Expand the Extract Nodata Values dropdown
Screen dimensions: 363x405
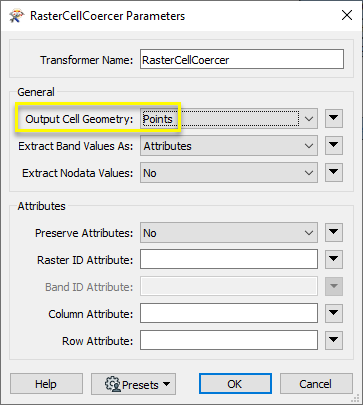pyautogui.click(x=229, y=173)
